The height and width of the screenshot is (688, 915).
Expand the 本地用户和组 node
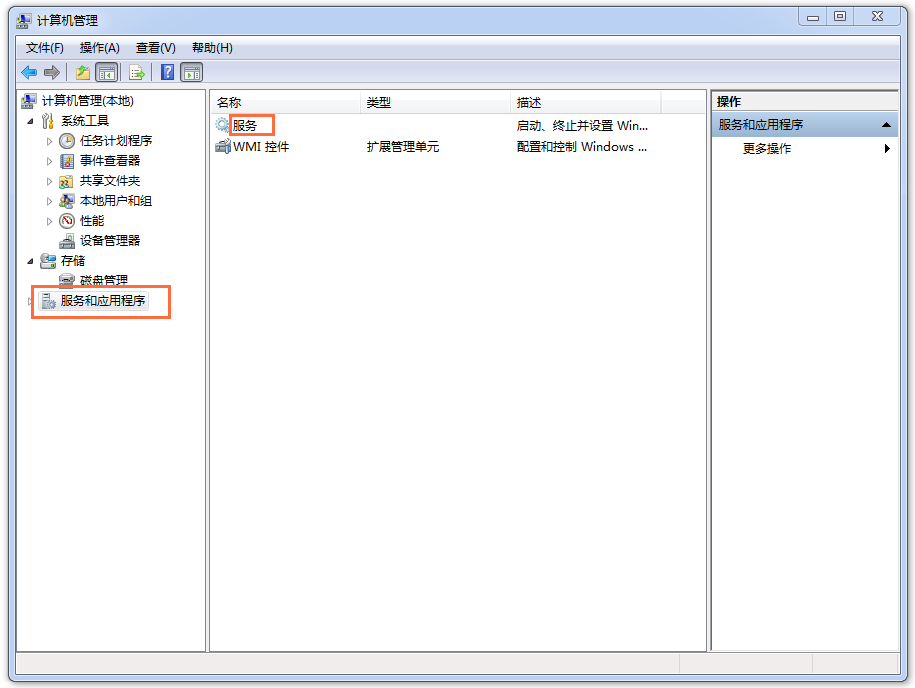point(49,201)
